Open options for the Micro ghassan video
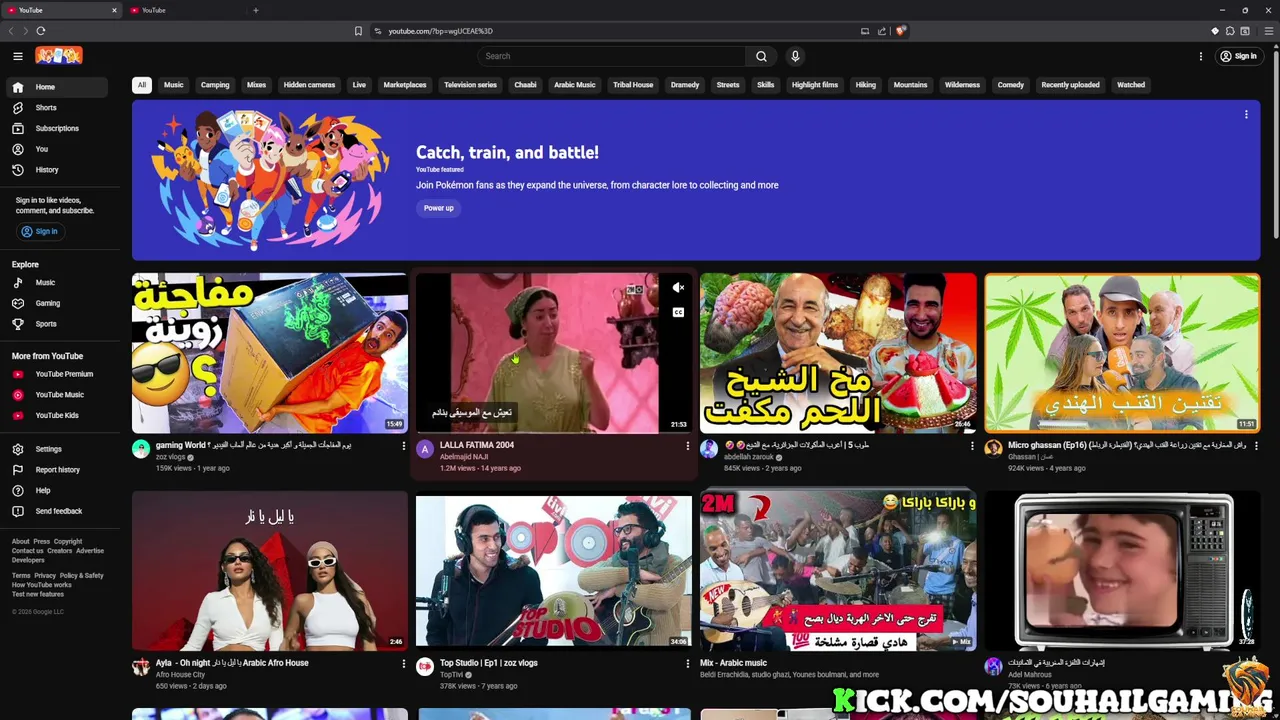Viewport: 1280px width, 720px height. 1256,446
